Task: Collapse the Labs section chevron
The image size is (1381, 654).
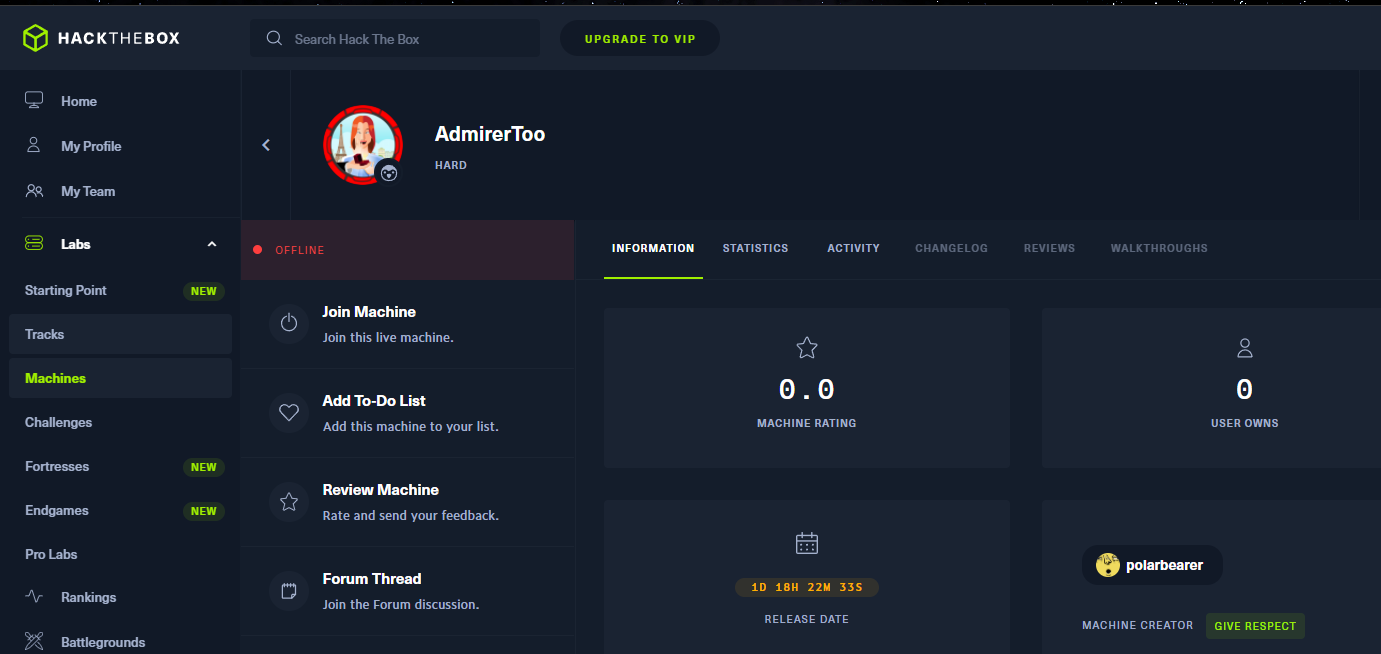Action: tap(211, 244)
